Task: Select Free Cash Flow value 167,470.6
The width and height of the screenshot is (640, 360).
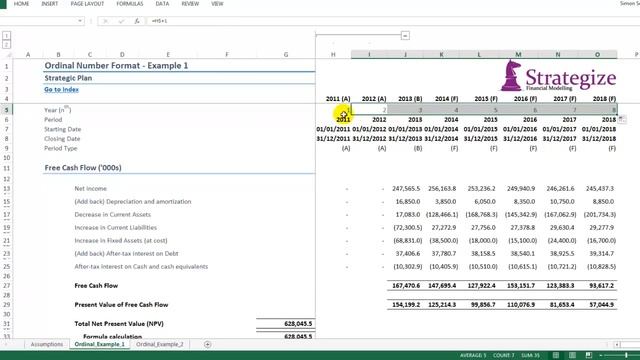Action: coord(405,286)
